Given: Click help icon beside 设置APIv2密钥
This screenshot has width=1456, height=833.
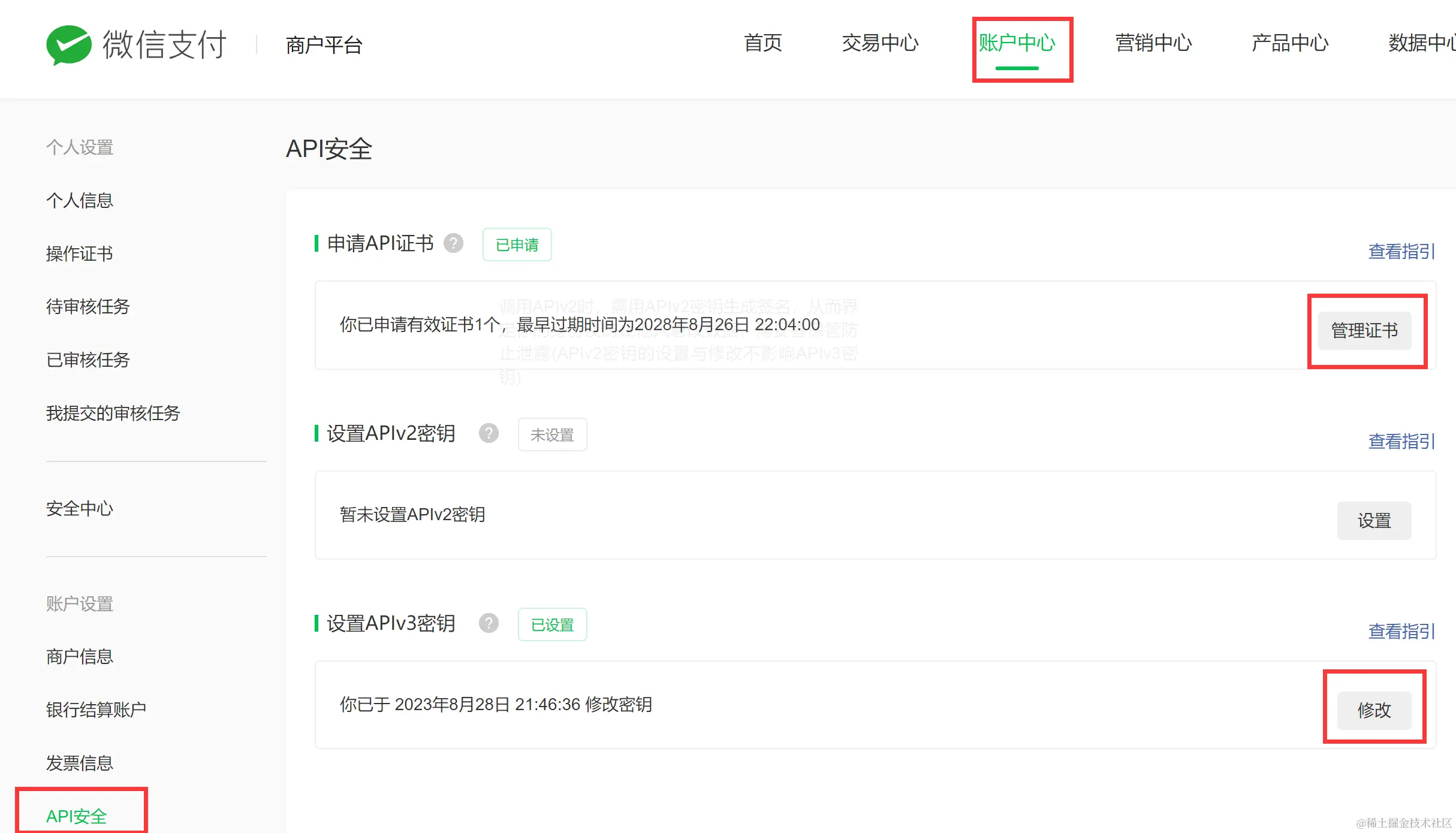Looking at the screenshot, I should pyautogui.click(x=489, y=433).
